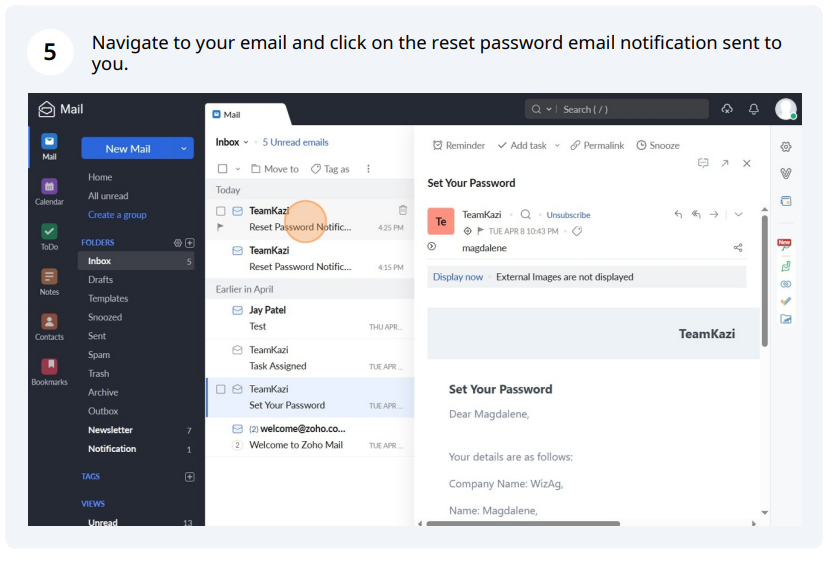The width and height of the screenshot is (832, 571).
Task: Click the notifications bell icon
Action: pos(753,109)
